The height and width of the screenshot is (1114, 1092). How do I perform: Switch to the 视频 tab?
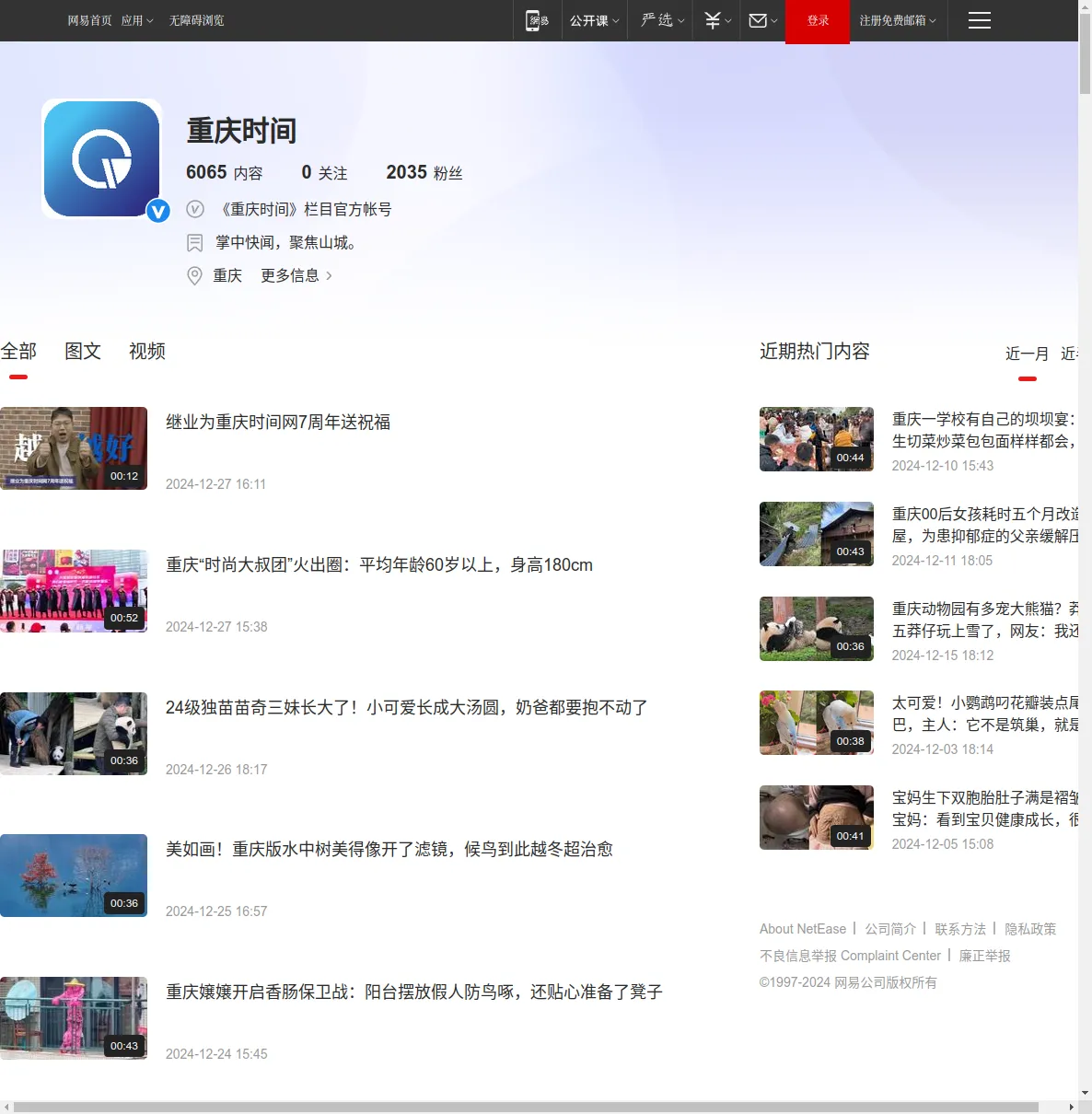point(147,351)
